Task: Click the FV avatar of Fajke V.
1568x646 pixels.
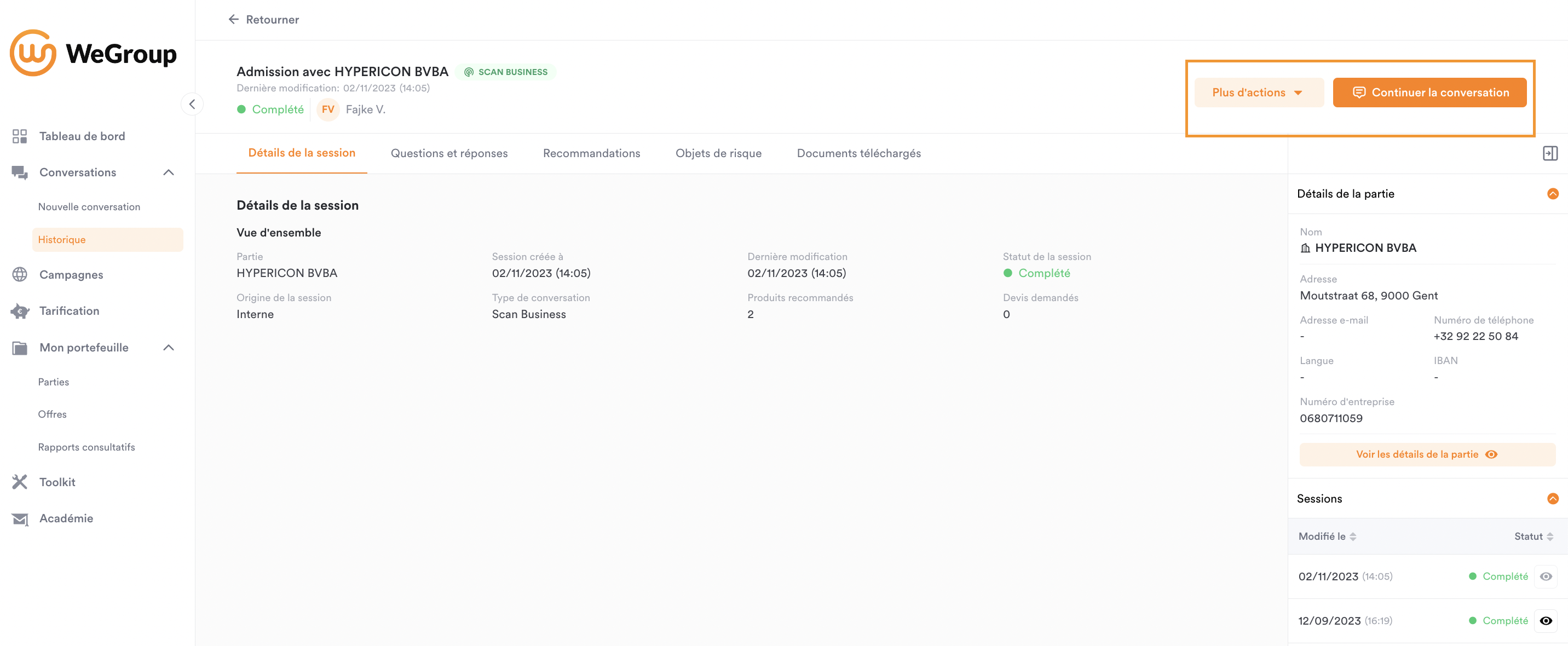Action: pos(327,109)
